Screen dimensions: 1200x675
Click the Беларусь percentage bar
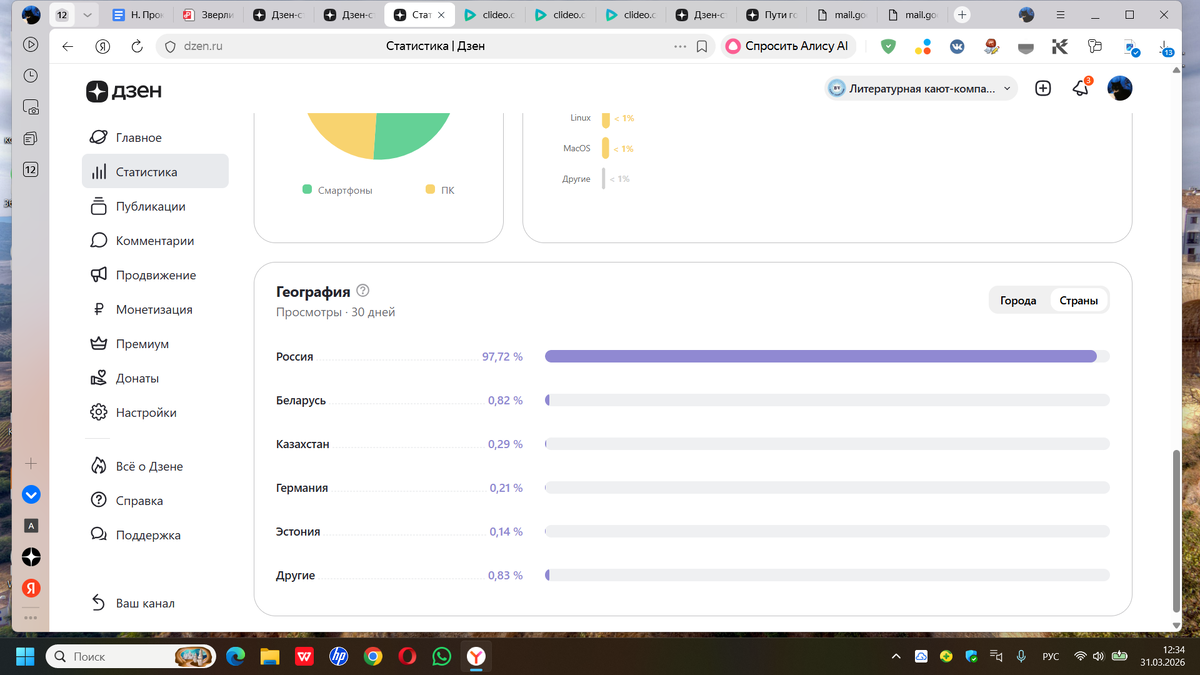pyautogui.click(x=827, y=400)
